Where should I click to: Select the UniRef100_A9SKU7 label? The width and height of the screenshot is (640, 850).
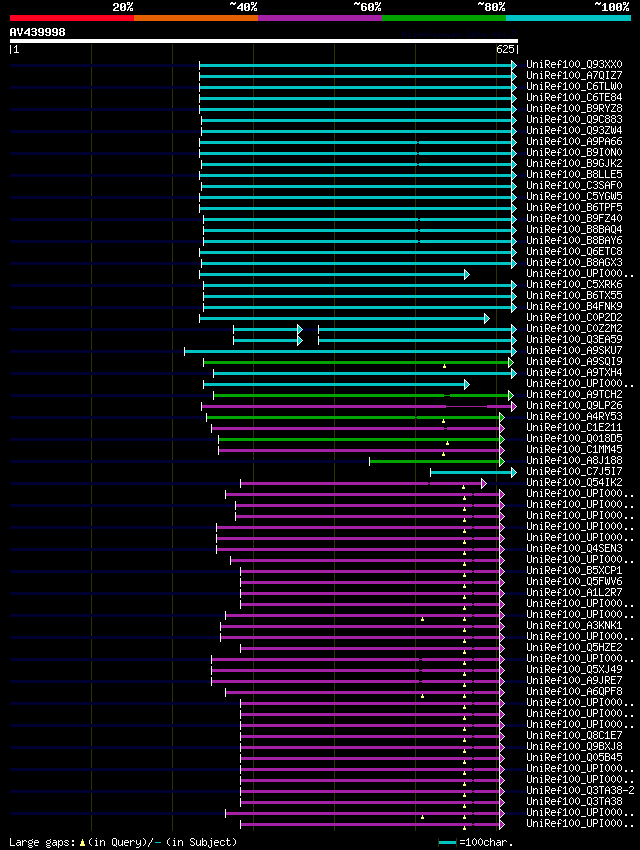click(x=574, y=351)
